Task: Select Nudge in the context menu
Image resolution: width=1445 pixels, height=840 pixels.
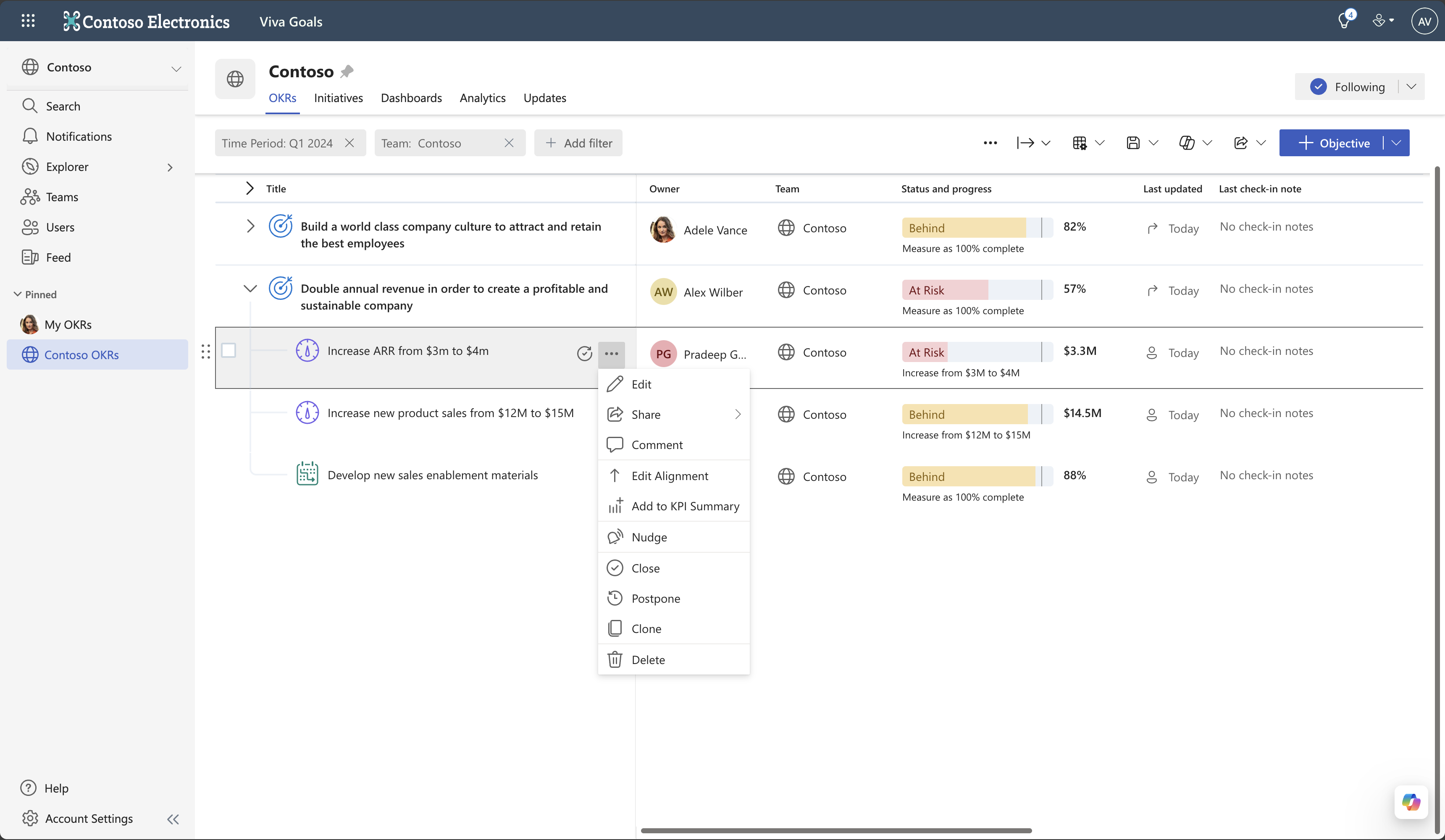Action: point(674,537)
